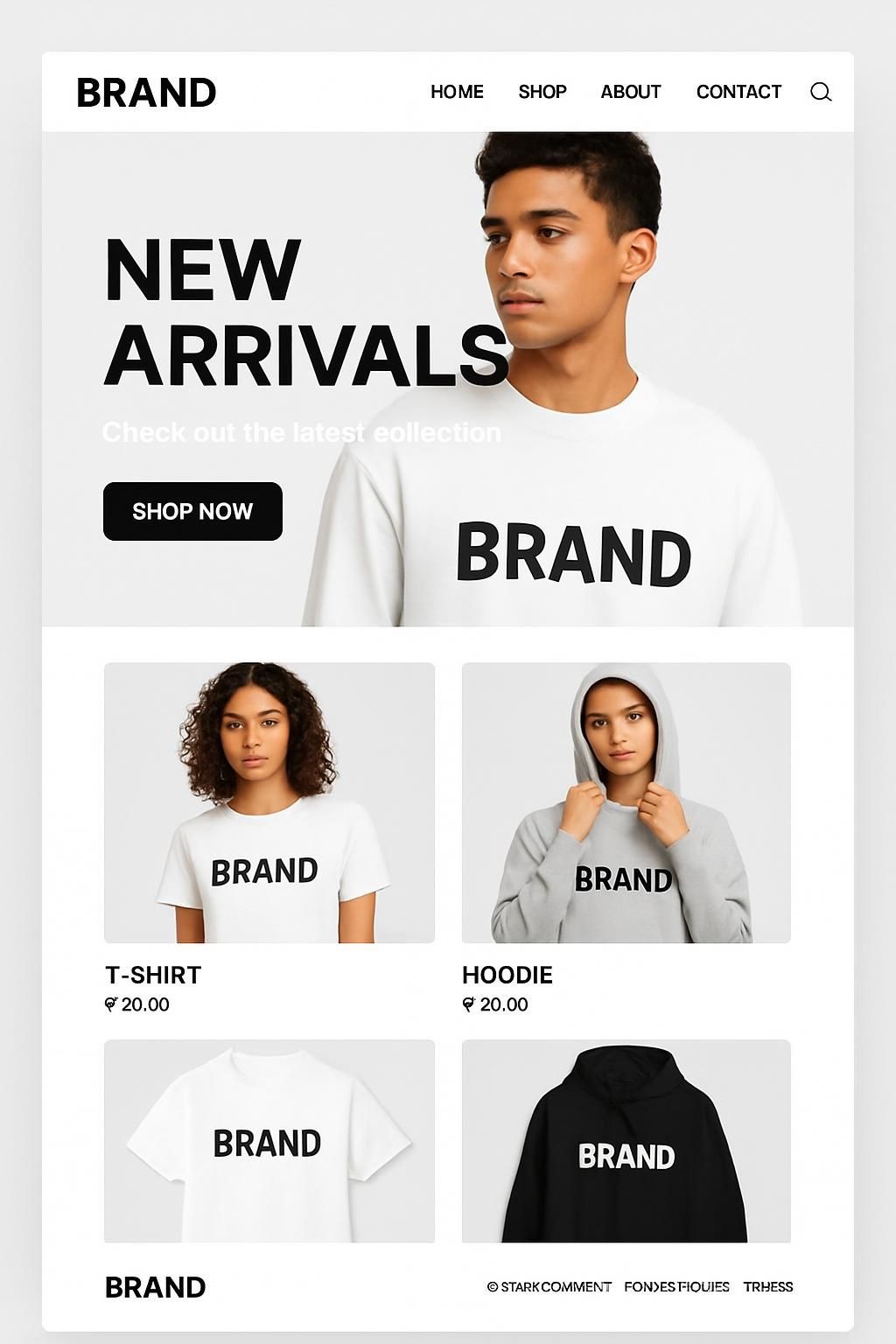Viewport: 896px width, 1344px height.
Task: Open the CONTACT navigation link
Action: click(738, 92)
